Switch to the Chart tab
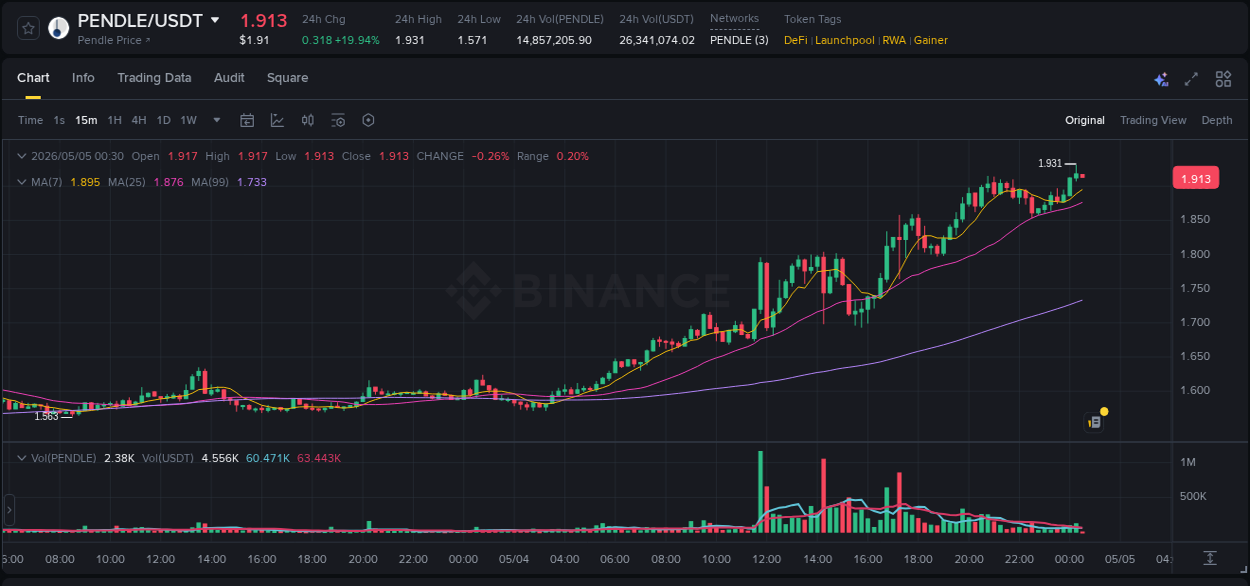1250x586 pixels. 33,78
